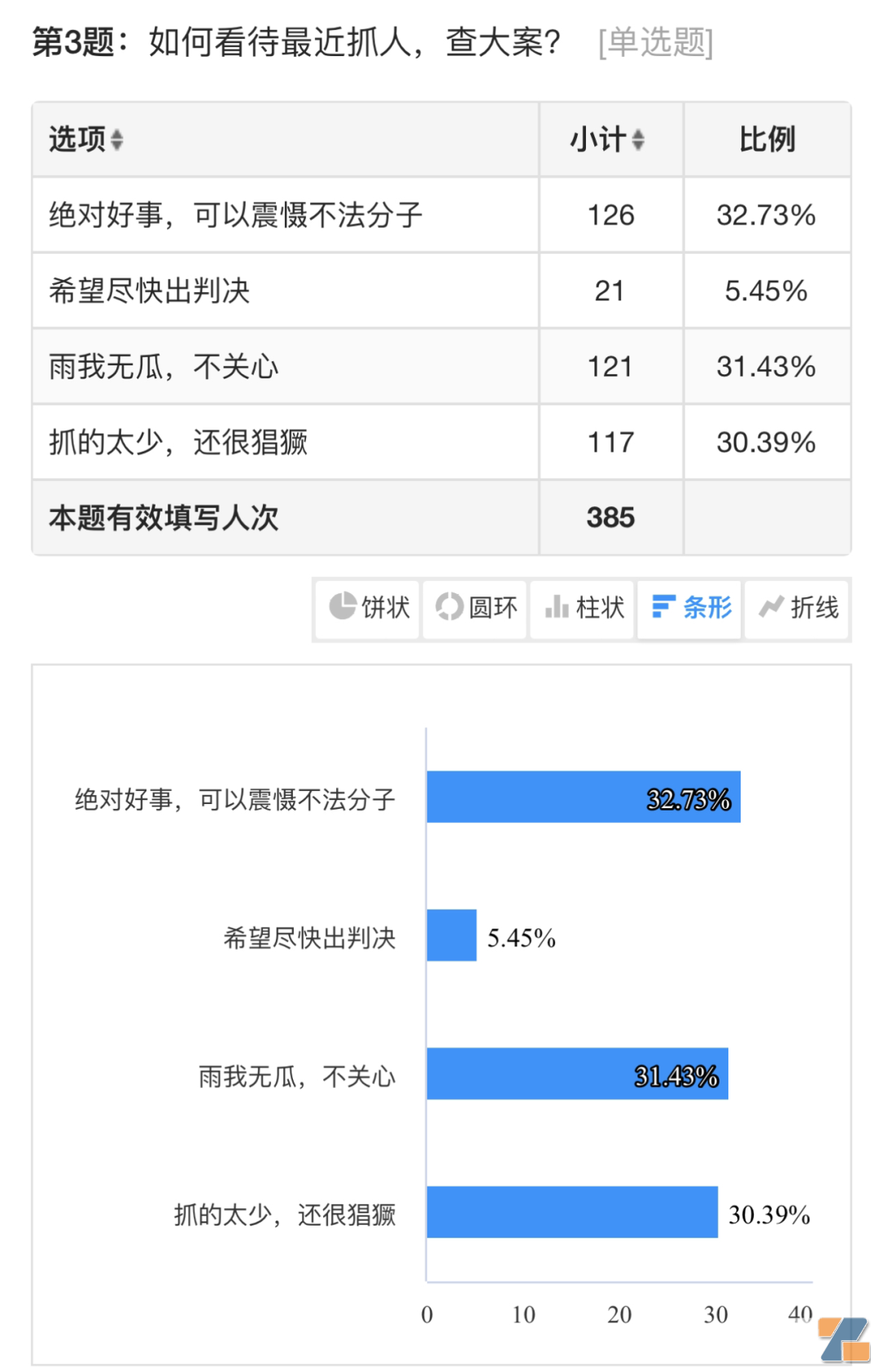
Task: Click the pie chart icon
Action: click(342, 606)
